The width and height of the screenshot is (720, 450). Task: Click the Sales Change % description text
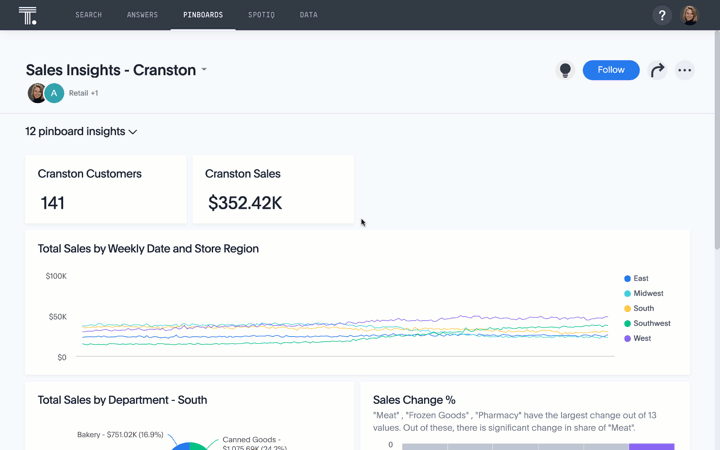click(x=515, y=422)
